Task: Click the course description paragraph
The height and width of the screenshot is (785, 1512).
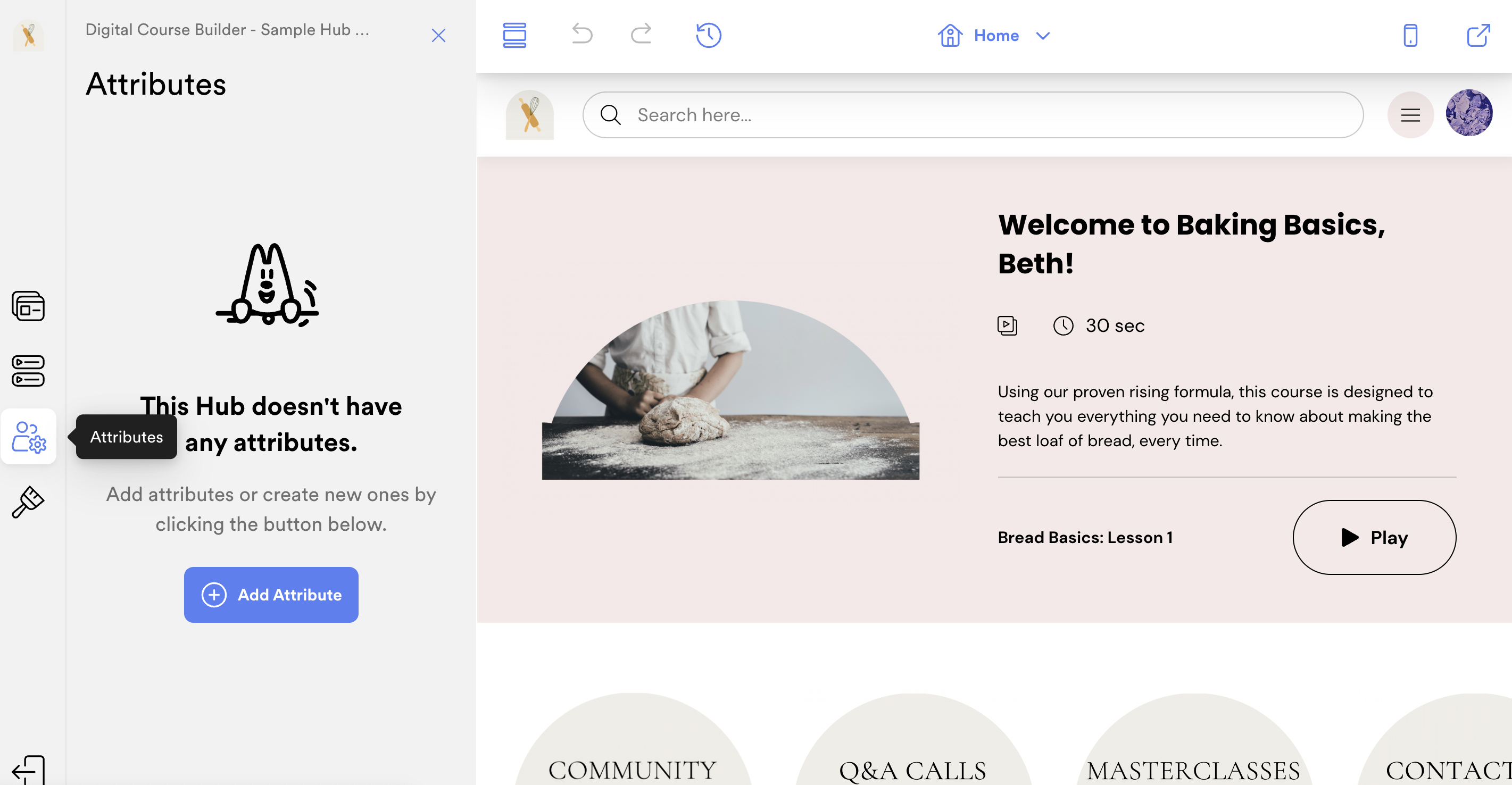Action: click(1215, 416)
